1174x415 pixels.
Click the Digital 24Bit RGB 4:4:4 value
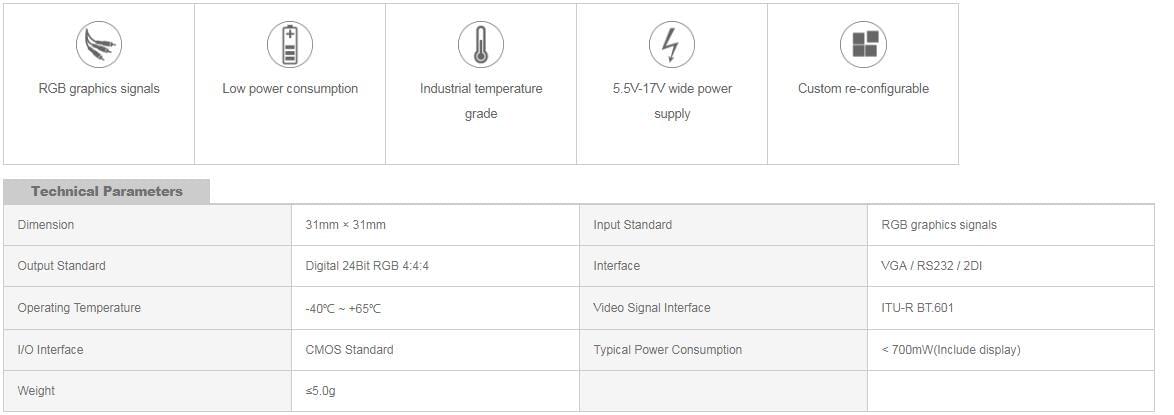(367, 266)
